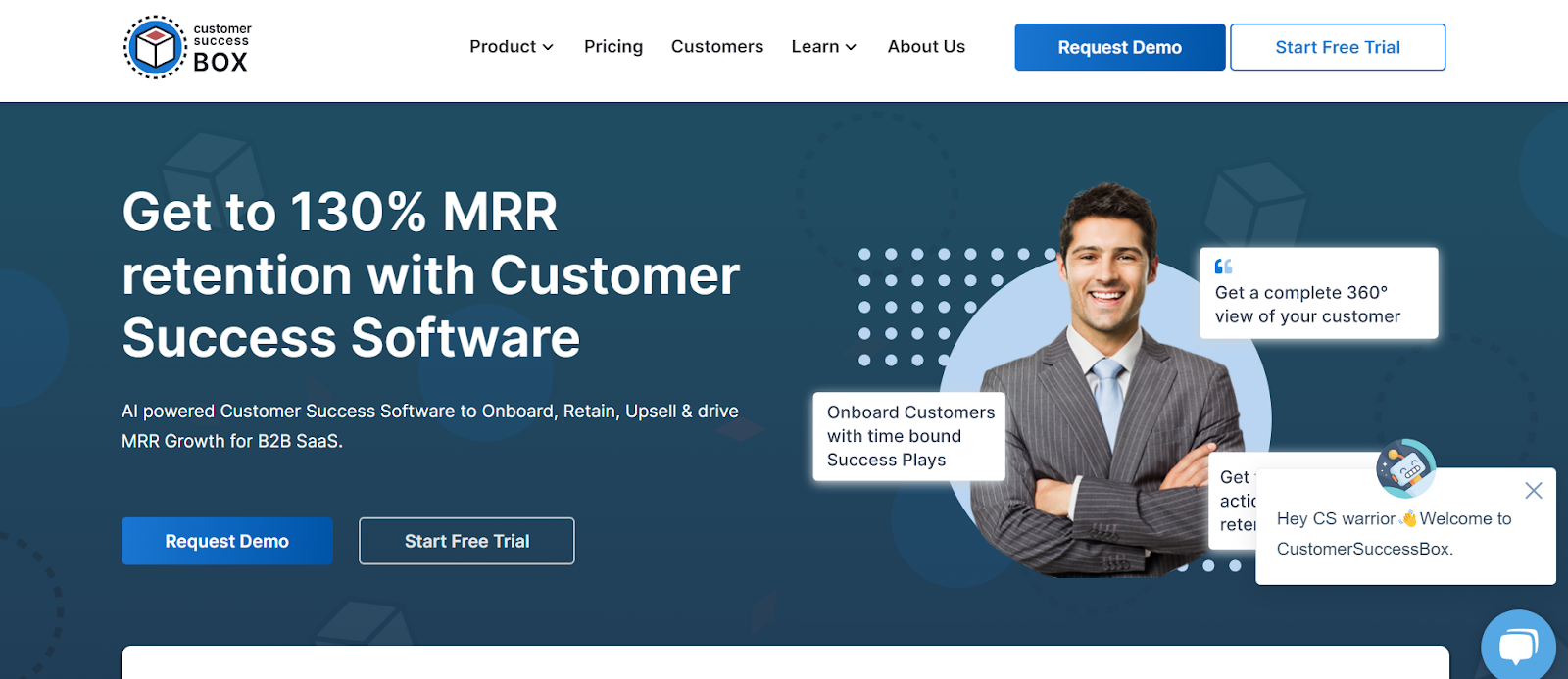Click the 'Onboard Customers' Success Plays card
Viewport: 1568px width, 679px height.
(909, 436)
